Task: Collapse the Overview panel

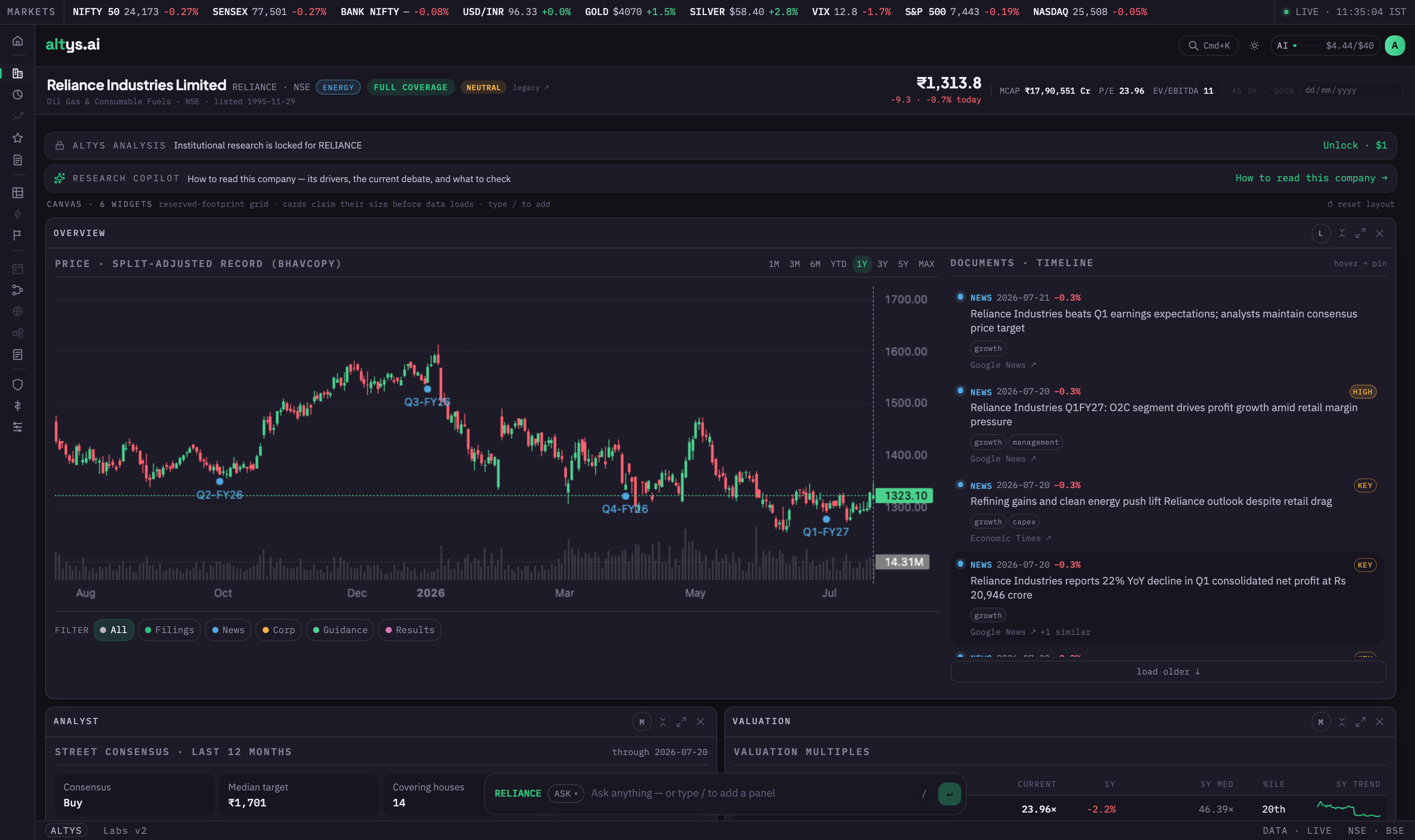Action: (x=1342, y=233)
